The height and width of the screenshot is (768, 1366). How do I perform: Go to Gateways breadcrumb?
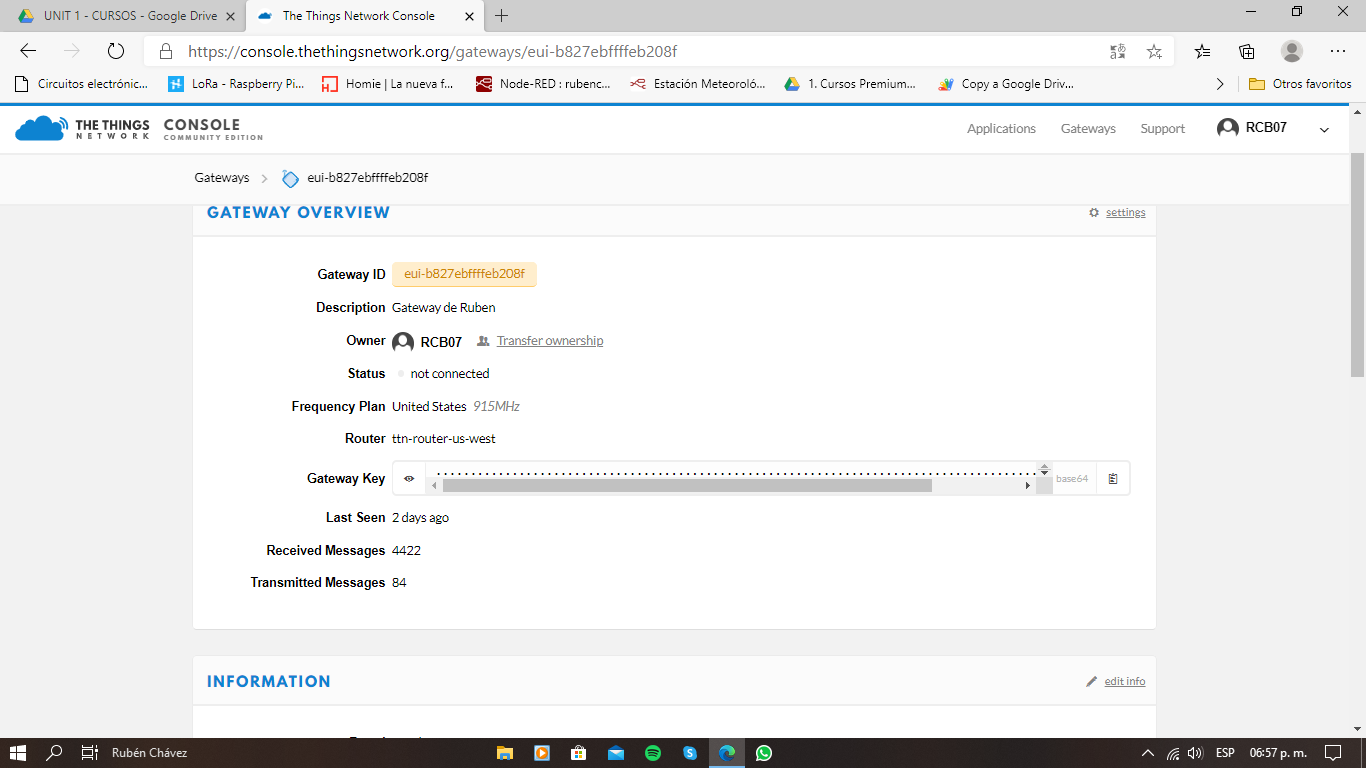click(222, 178)
